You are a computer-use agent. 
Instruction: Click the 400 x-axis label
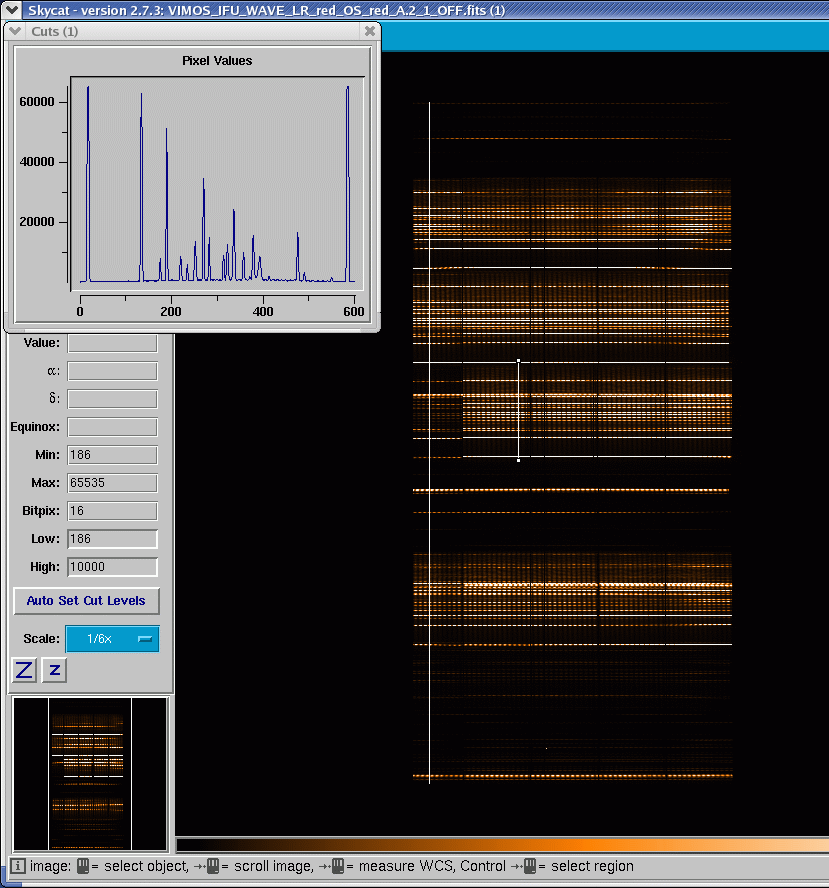263,311
